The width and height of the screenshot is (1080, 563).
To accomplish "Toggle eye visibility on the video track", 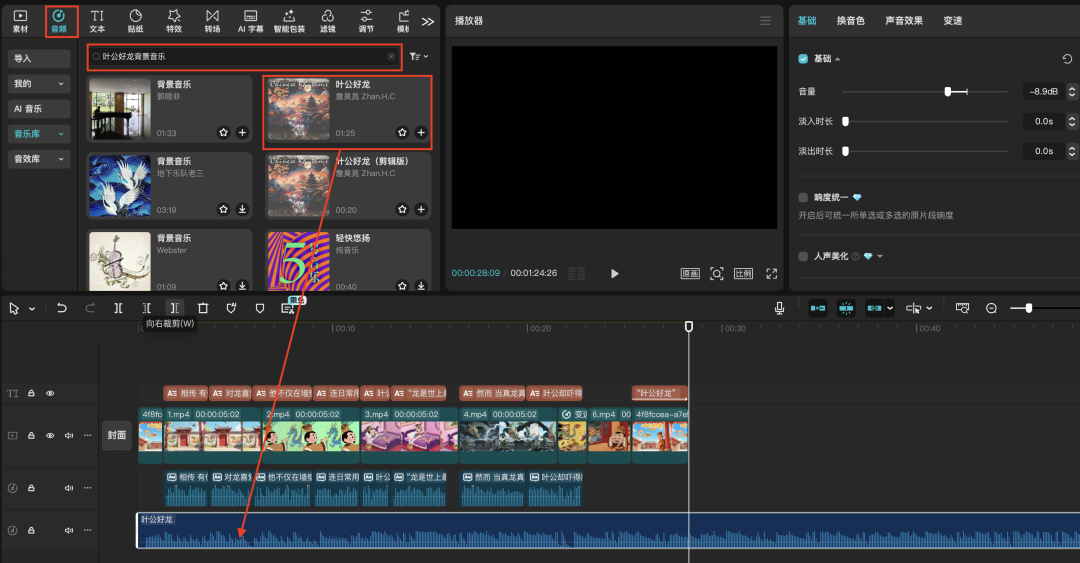I will click(50, 436).
